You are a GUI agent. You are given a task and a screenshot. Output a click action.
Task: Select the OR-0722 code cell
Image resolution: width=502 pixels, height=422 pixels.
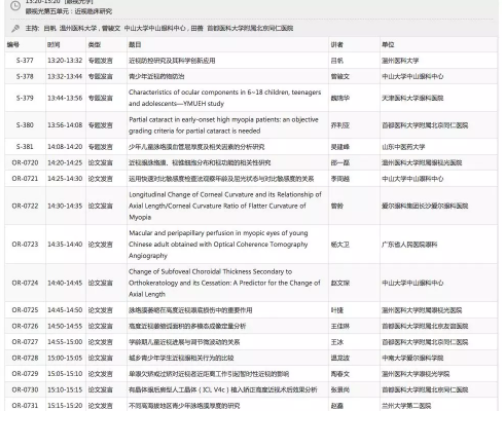click(25, 206)
